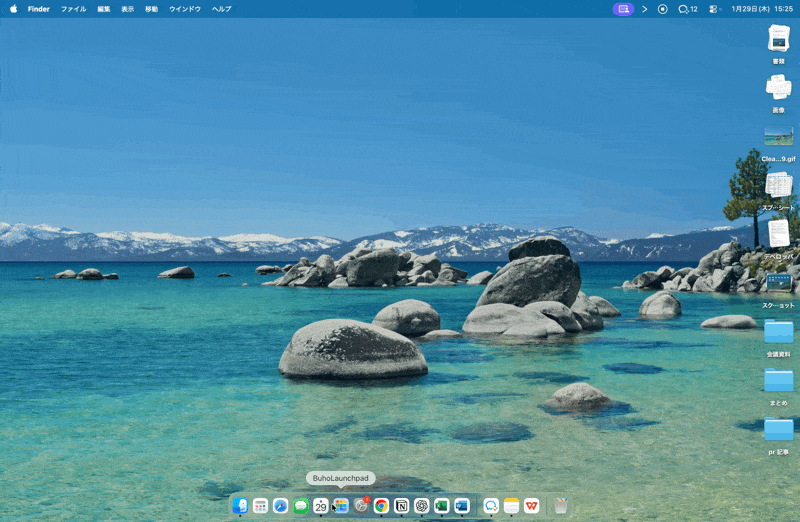This screenshot has width=800, height=522.
Task: Click the screen recording stop indicator
Action: [x=662, y=8]
